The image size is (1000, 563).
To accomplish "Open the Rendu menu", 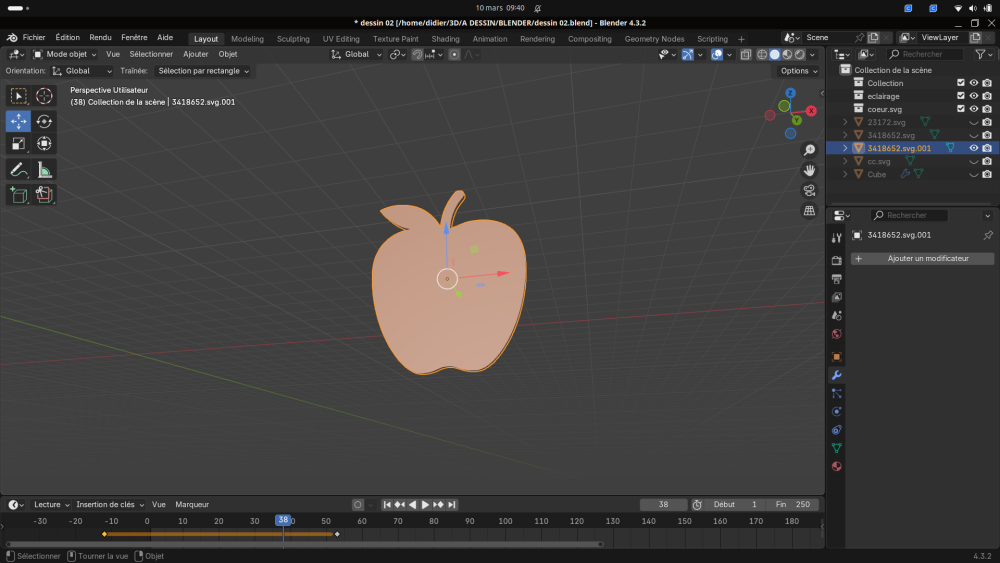I will [100, 37].
